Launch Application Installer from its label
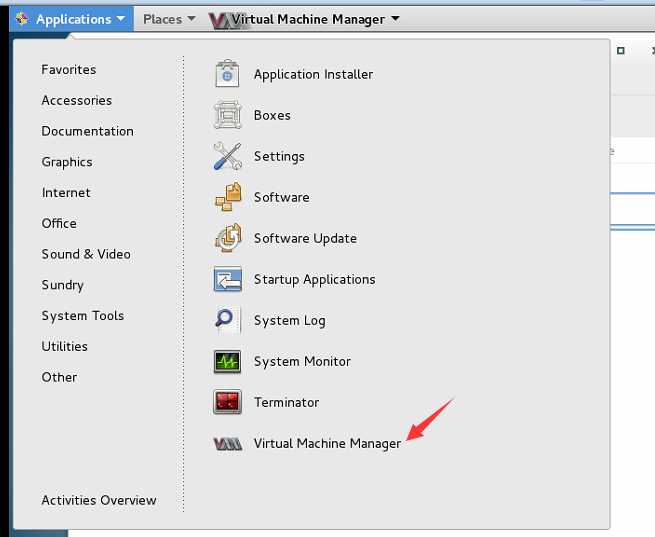 pos(314,74)
